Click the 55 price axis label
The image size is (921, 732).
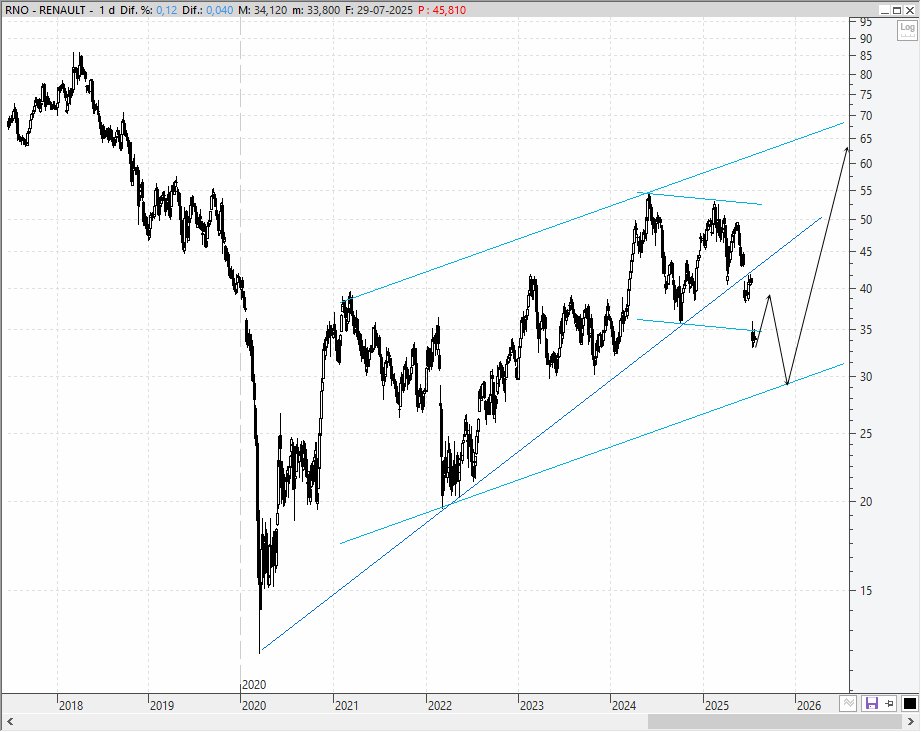[866, 191]
